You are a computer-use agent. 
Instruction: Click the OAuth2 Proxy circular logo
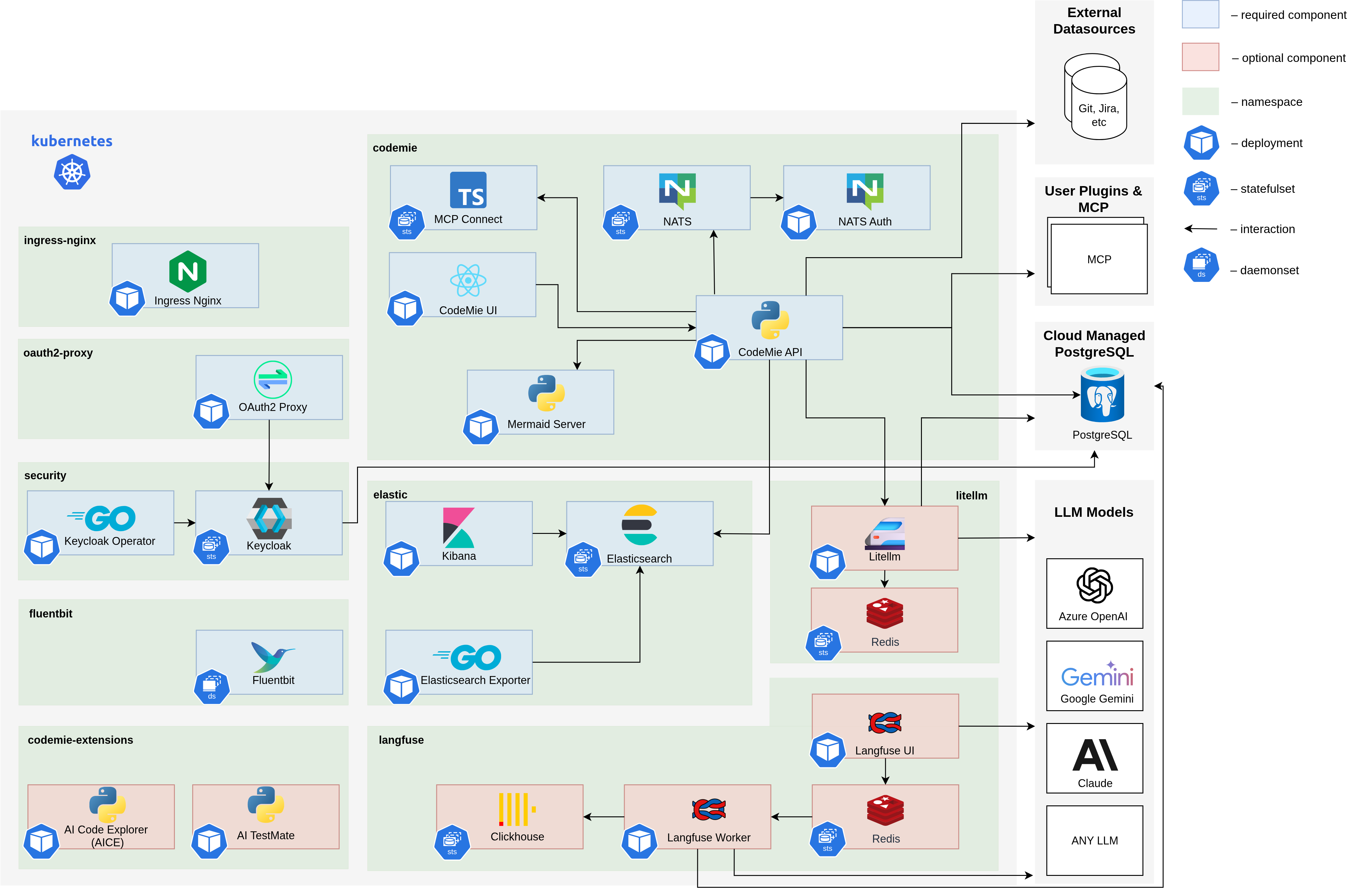tap(273, 380)
